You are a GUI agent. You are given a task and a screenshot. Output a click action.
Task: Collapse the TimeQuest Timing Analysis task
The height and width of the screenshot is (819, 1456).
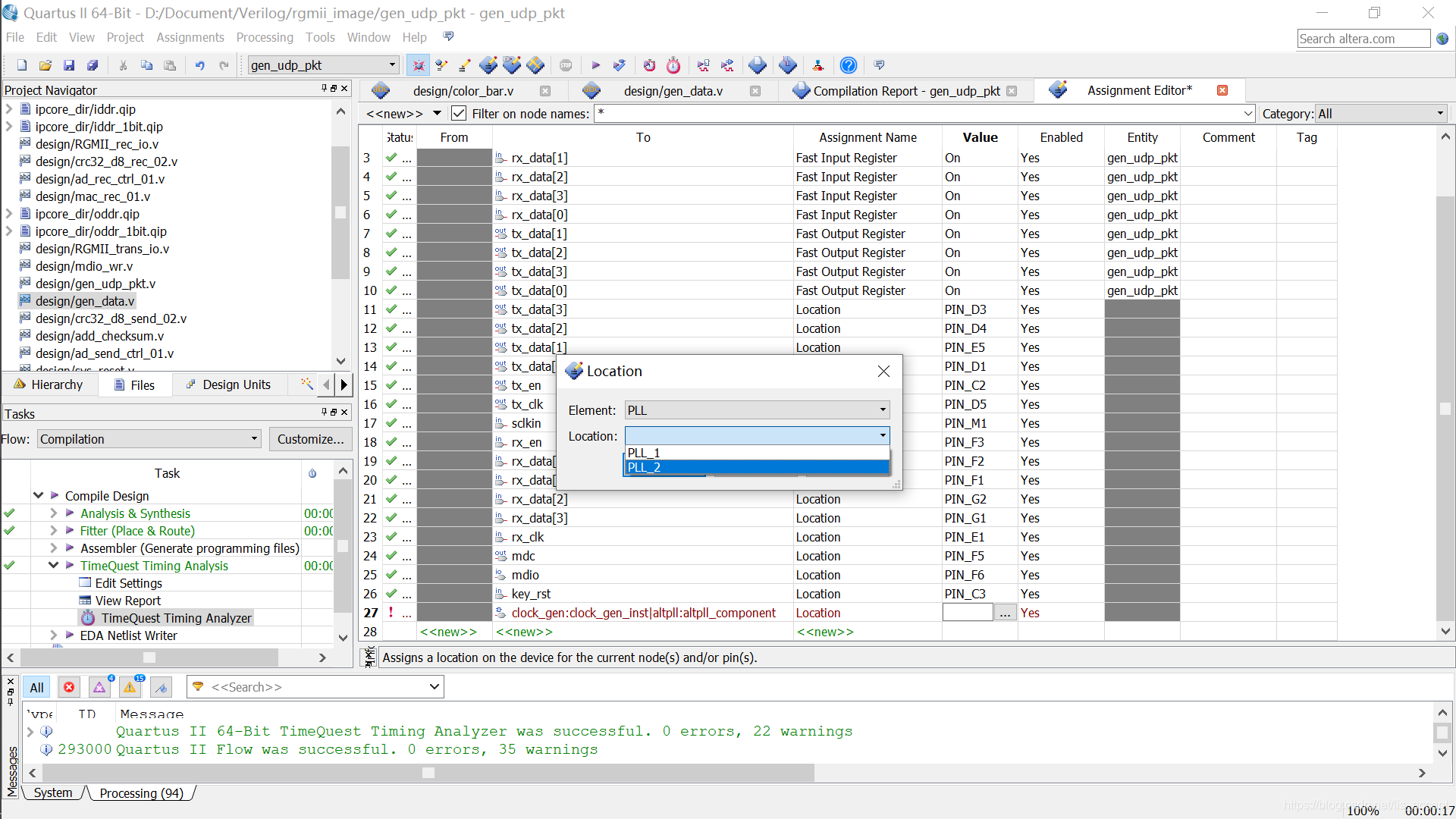(x=53, y=565)
